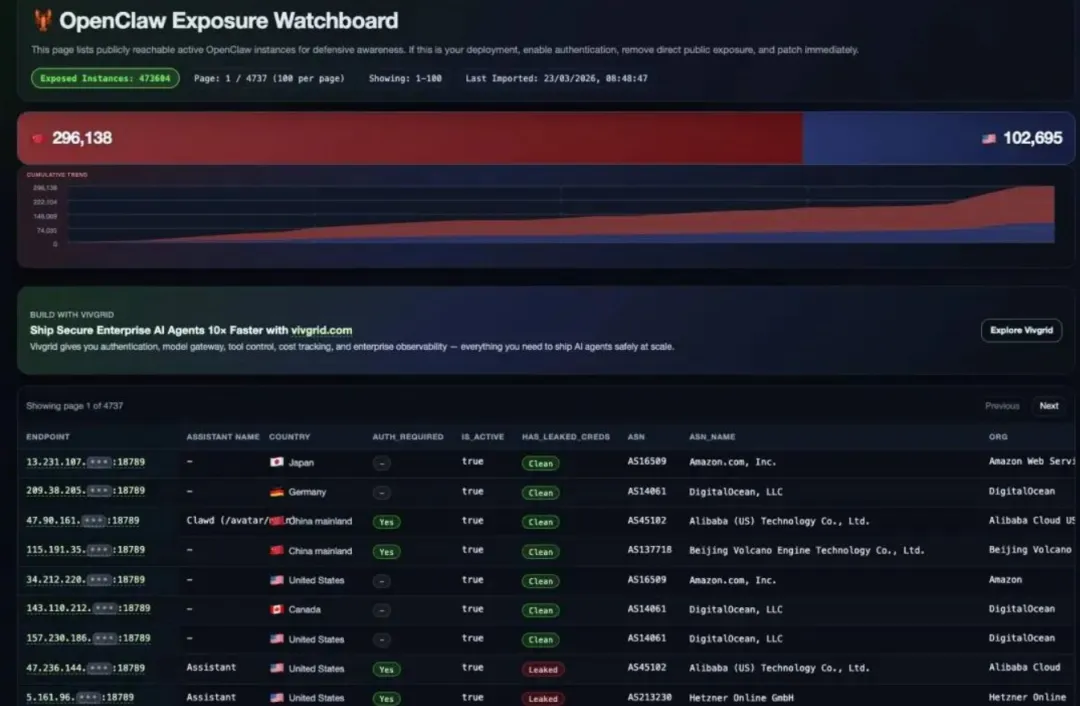Viewport: 1080px width, 706px height.
Task: Open endpoint 47.90.161 link
Action: 83,521
